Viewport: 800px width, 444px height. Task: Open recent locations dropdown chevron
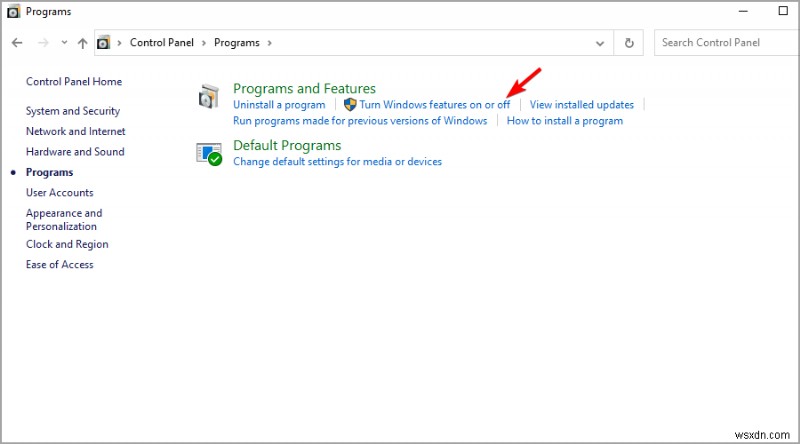(64, 42)
